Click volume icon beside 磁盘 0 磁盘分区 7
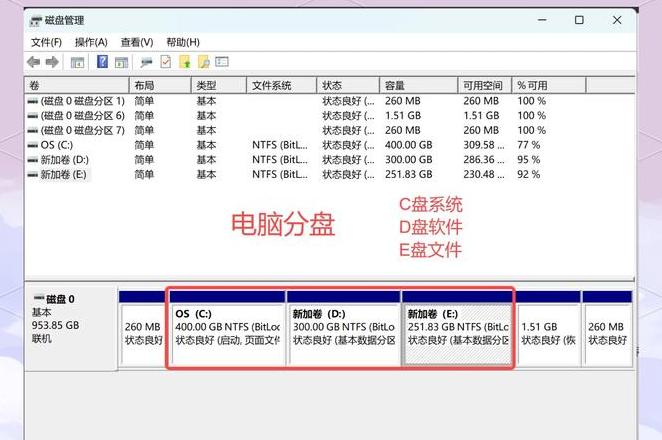Image resolution: width=662 pixels, height=440 pixels. point(33,130)
